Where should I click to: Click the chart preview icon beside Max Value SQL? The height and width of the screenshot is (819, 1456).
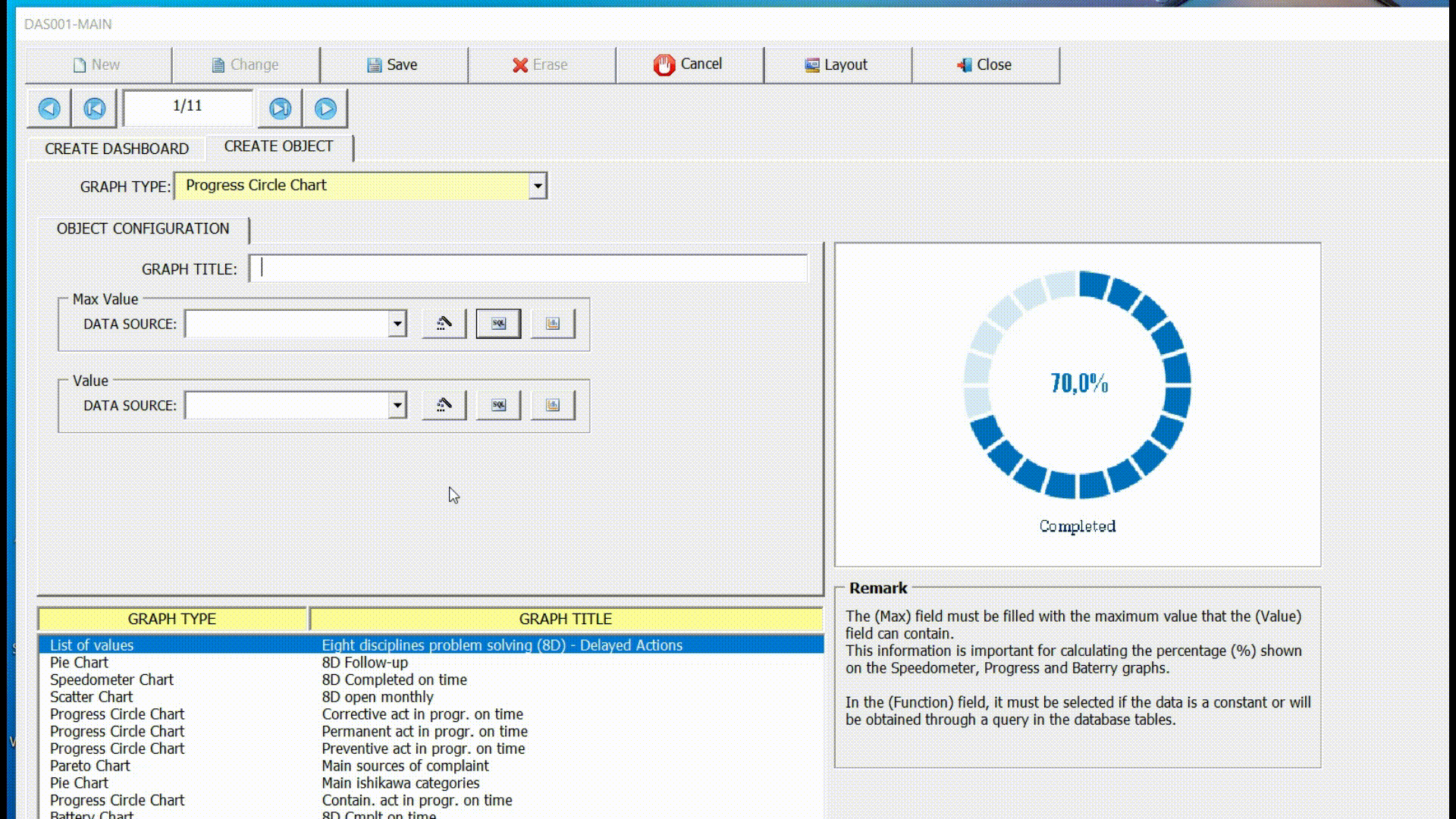pyautogui.click(x=552, y=322)
